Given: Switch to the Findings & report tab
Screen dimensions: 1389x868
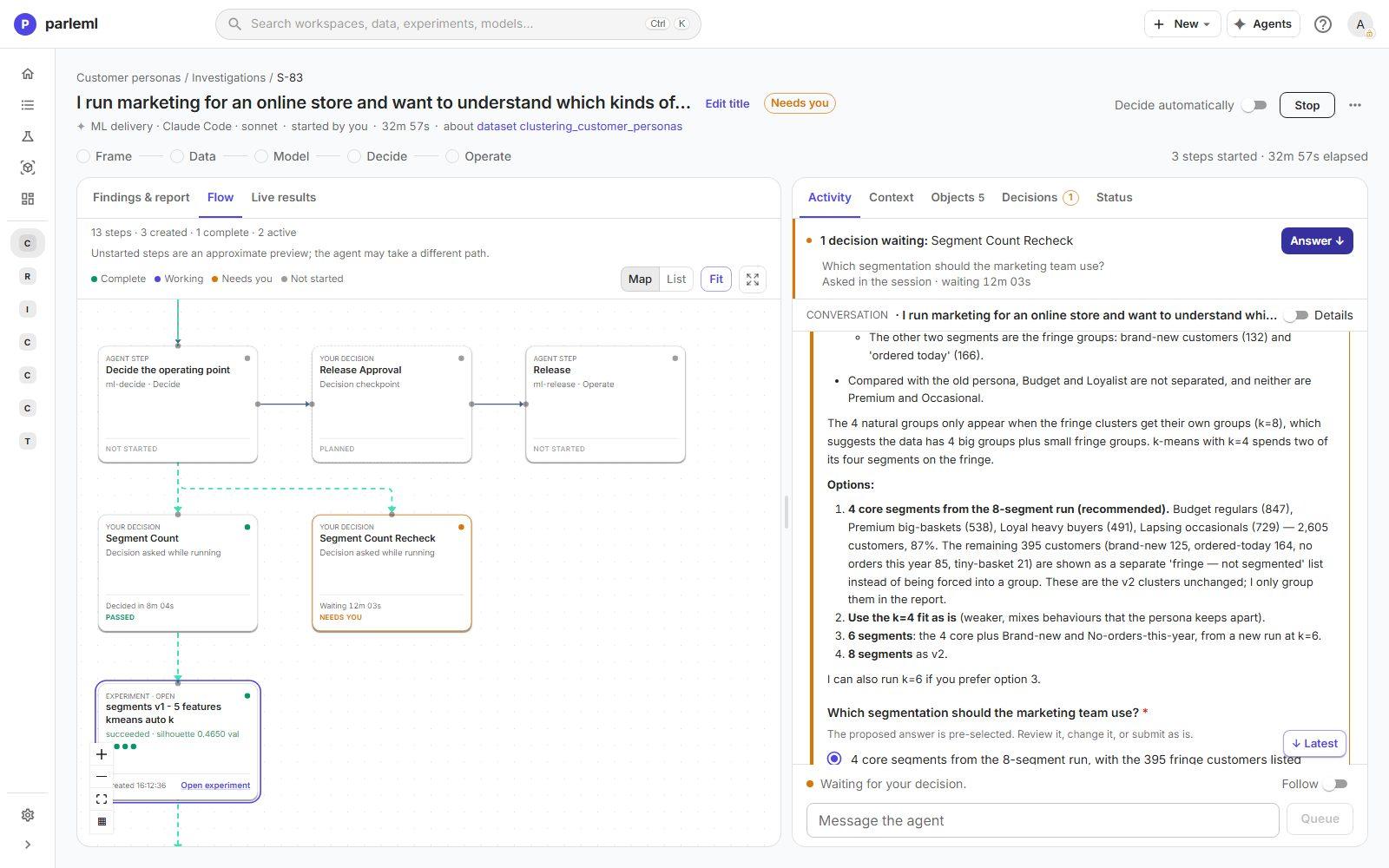Looking at the screenshot, I should (141, 198).
